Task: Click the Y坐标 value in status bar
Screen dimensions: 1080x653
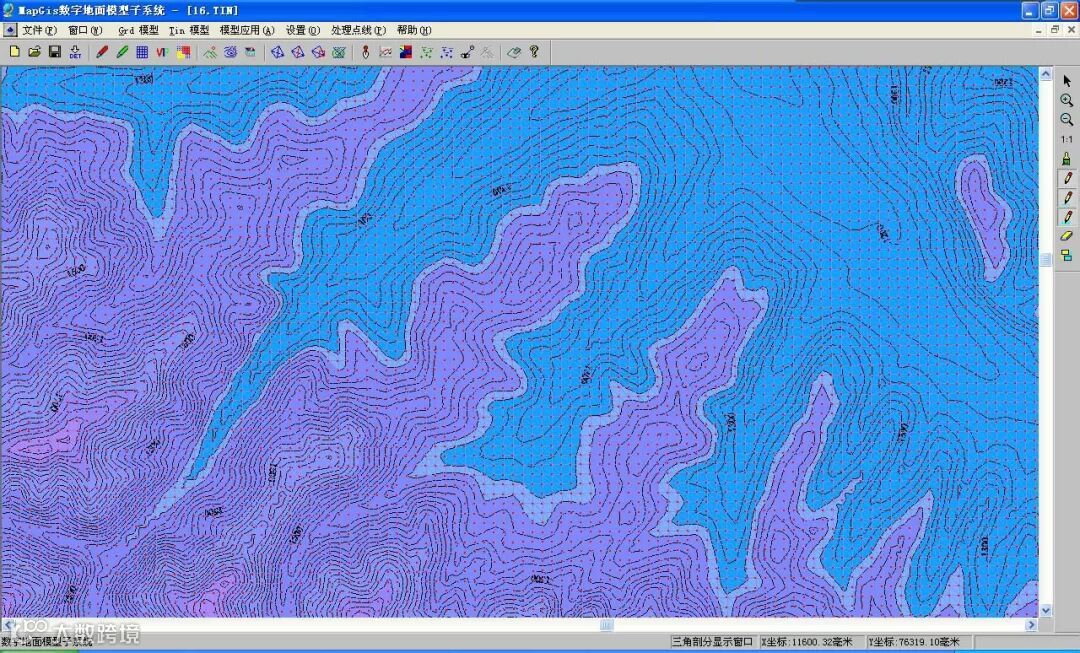Action: click(914, 642)
